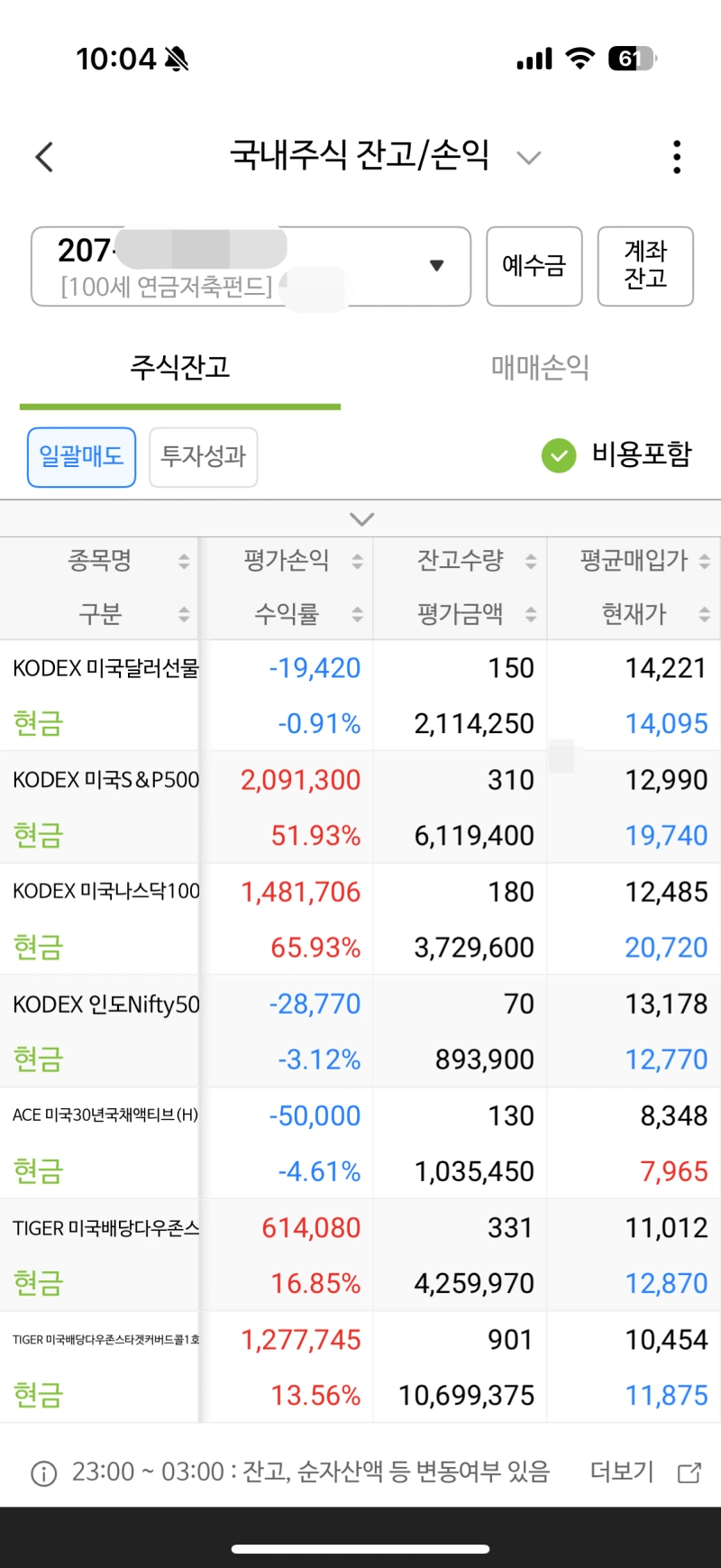Image resolution: width=721 pixels, height=1568 pixels.
Task: Open the account number selector dropdown
Action: pyautogui.click(x=251, y=266)
